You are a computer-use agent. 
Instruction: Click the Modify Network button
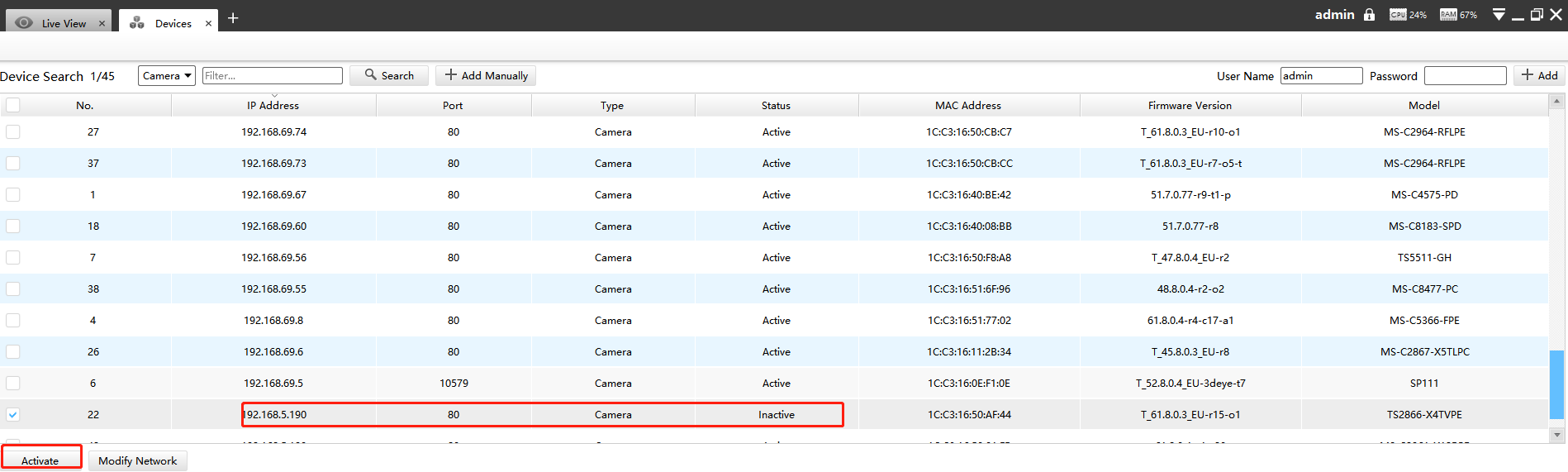tap(138, 460)
